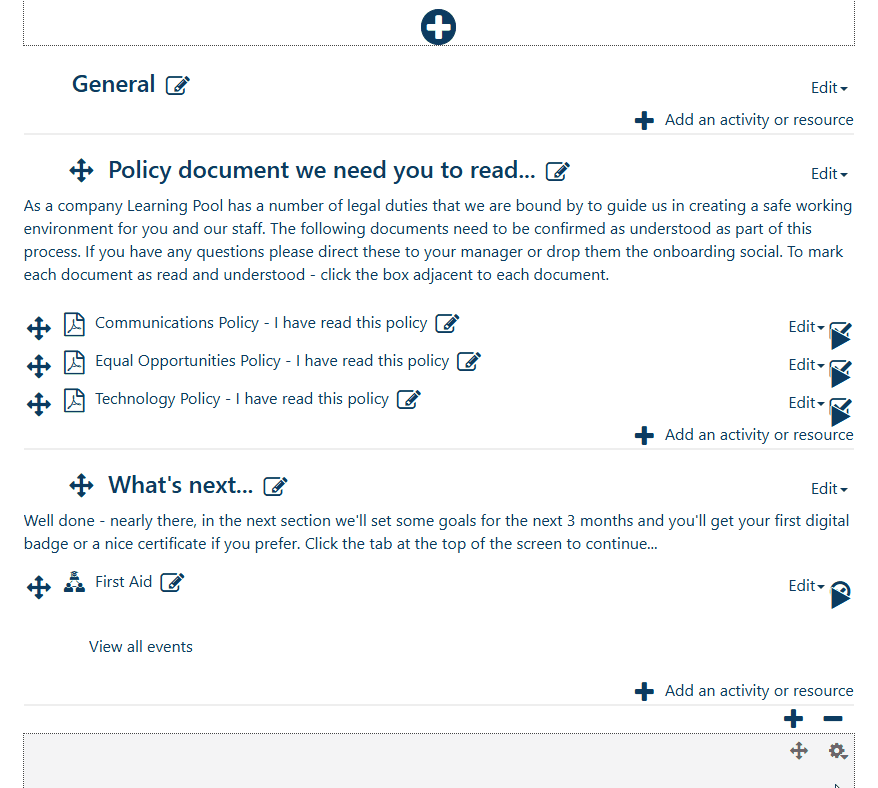Screen dimensions: 878x788
Task: Expand Edit menu for Technology Policy item
Action: tap(806, 403)
